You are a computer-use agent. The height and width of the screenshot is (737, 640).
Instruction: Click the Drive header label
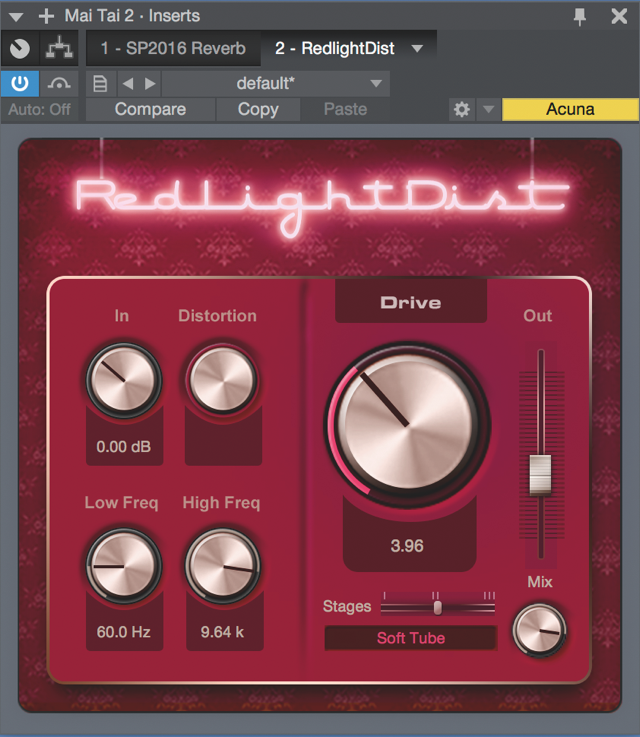[x=411, y=303]
